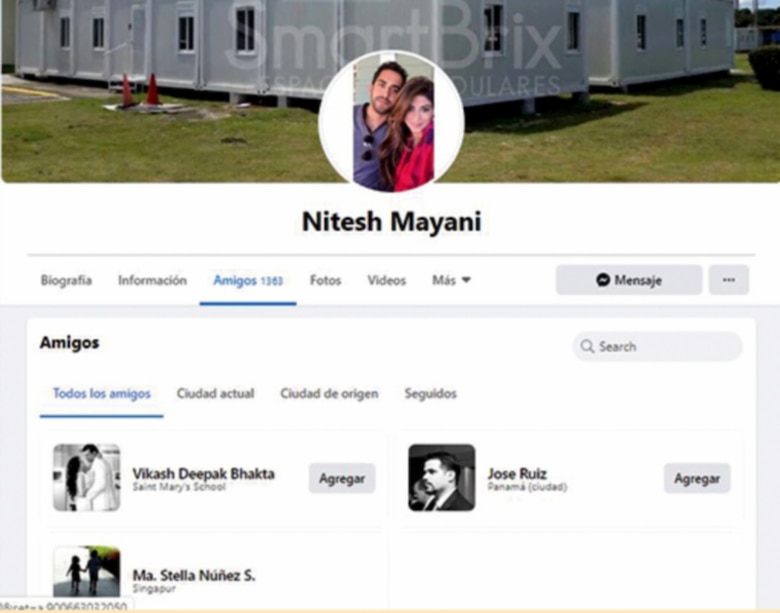Go to the Fotos tab
This screenshot has height=613, width=780.
click(x=325, y=280)
